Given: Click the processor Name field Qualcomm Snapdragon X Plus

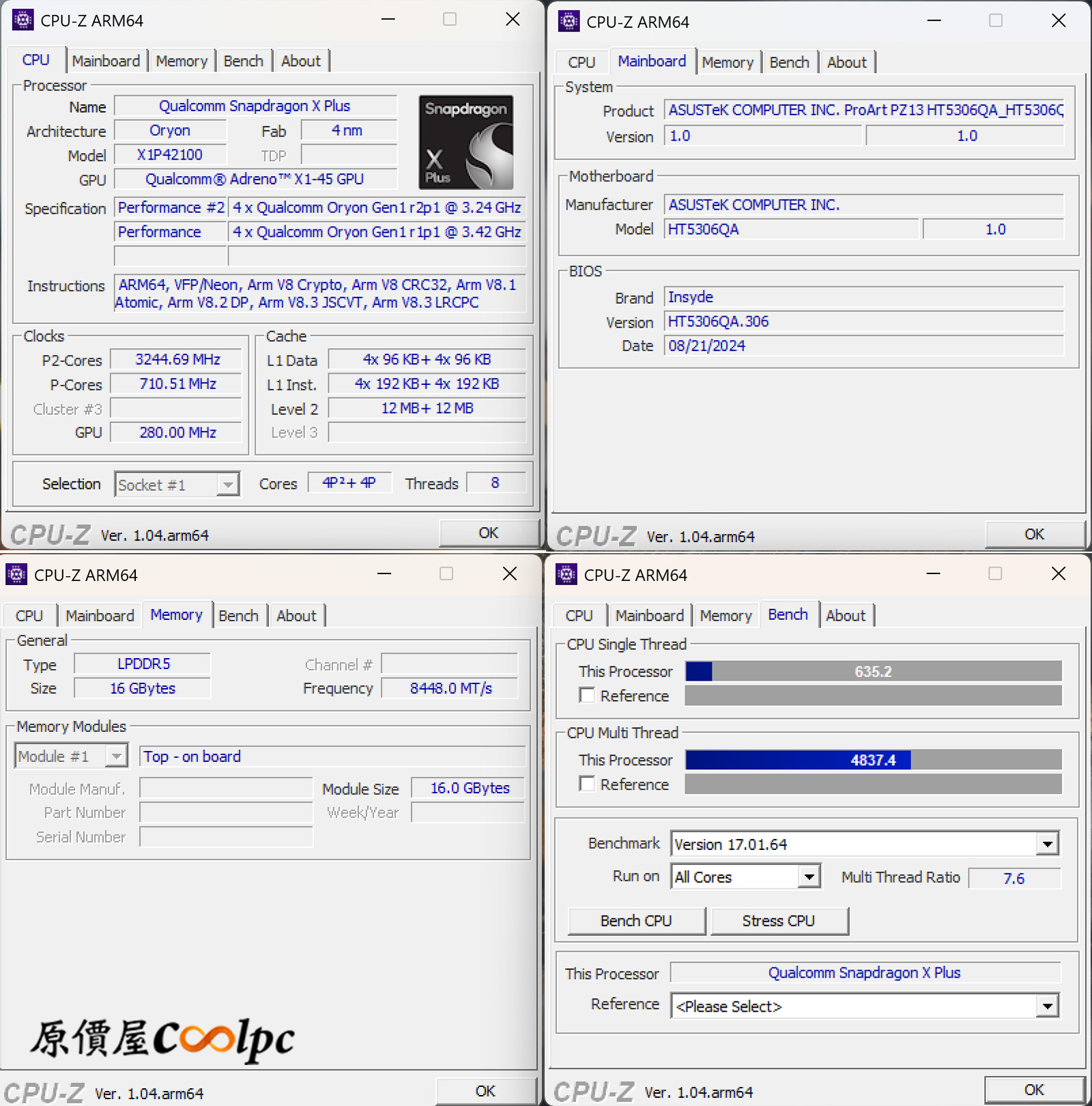Looking at the screenshot, I should (255, 106).
